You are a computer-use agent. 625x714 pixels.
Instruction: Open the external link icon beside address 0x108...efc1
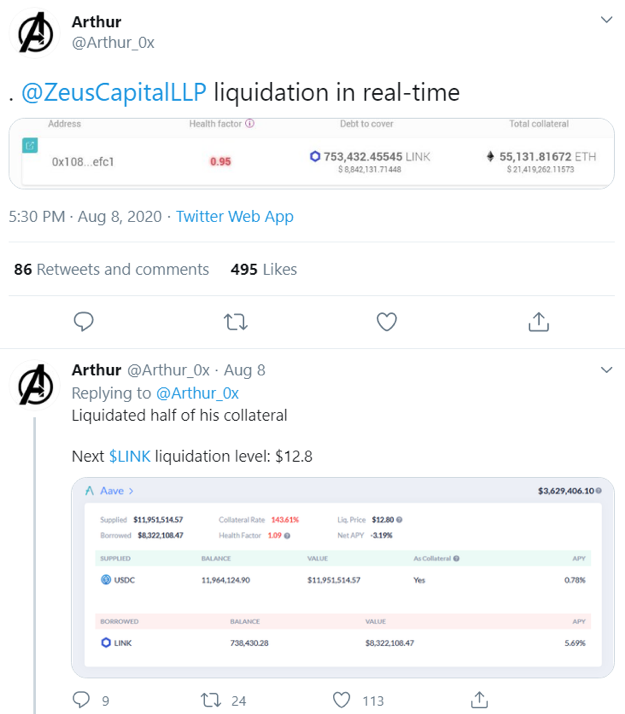click(x=30, y=146)
